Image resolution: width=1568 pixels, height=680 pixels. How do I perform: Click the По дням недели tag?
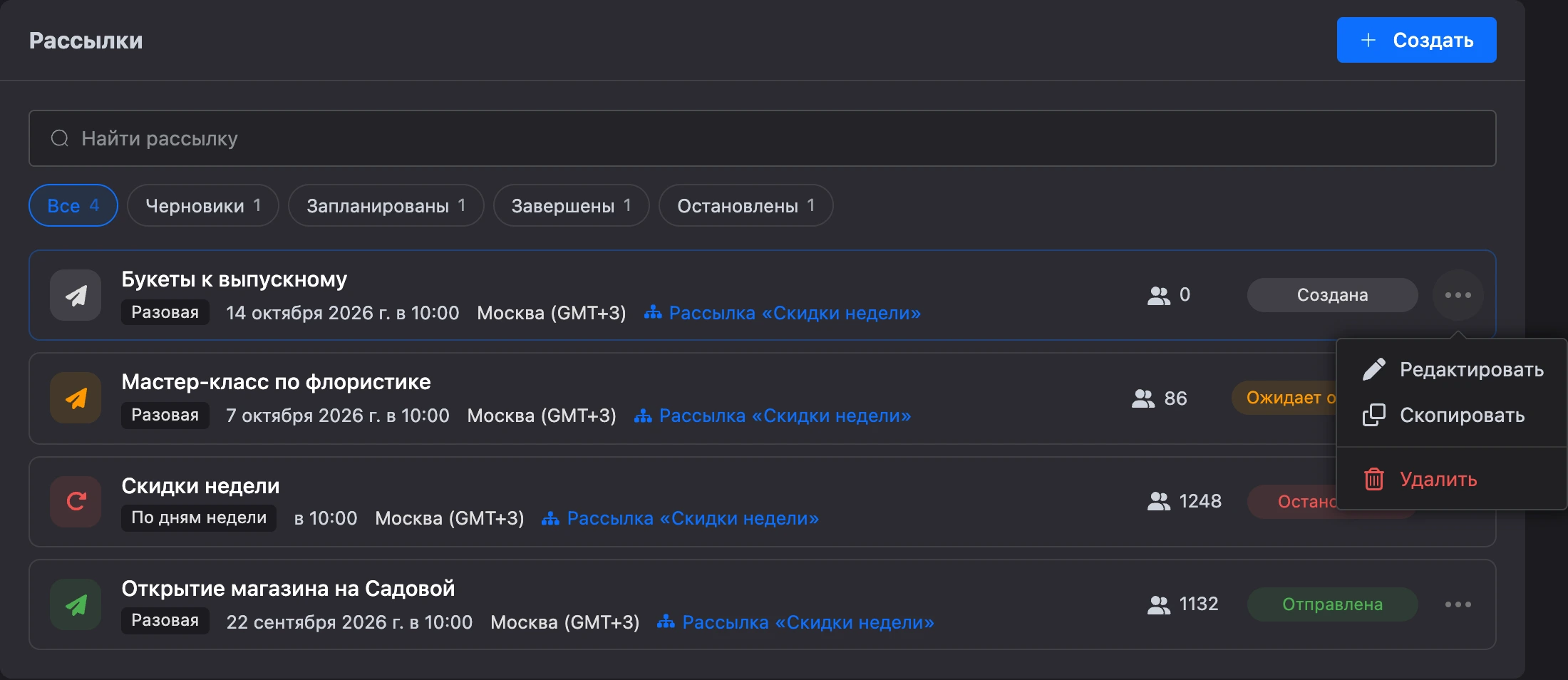tap(199, 517)
